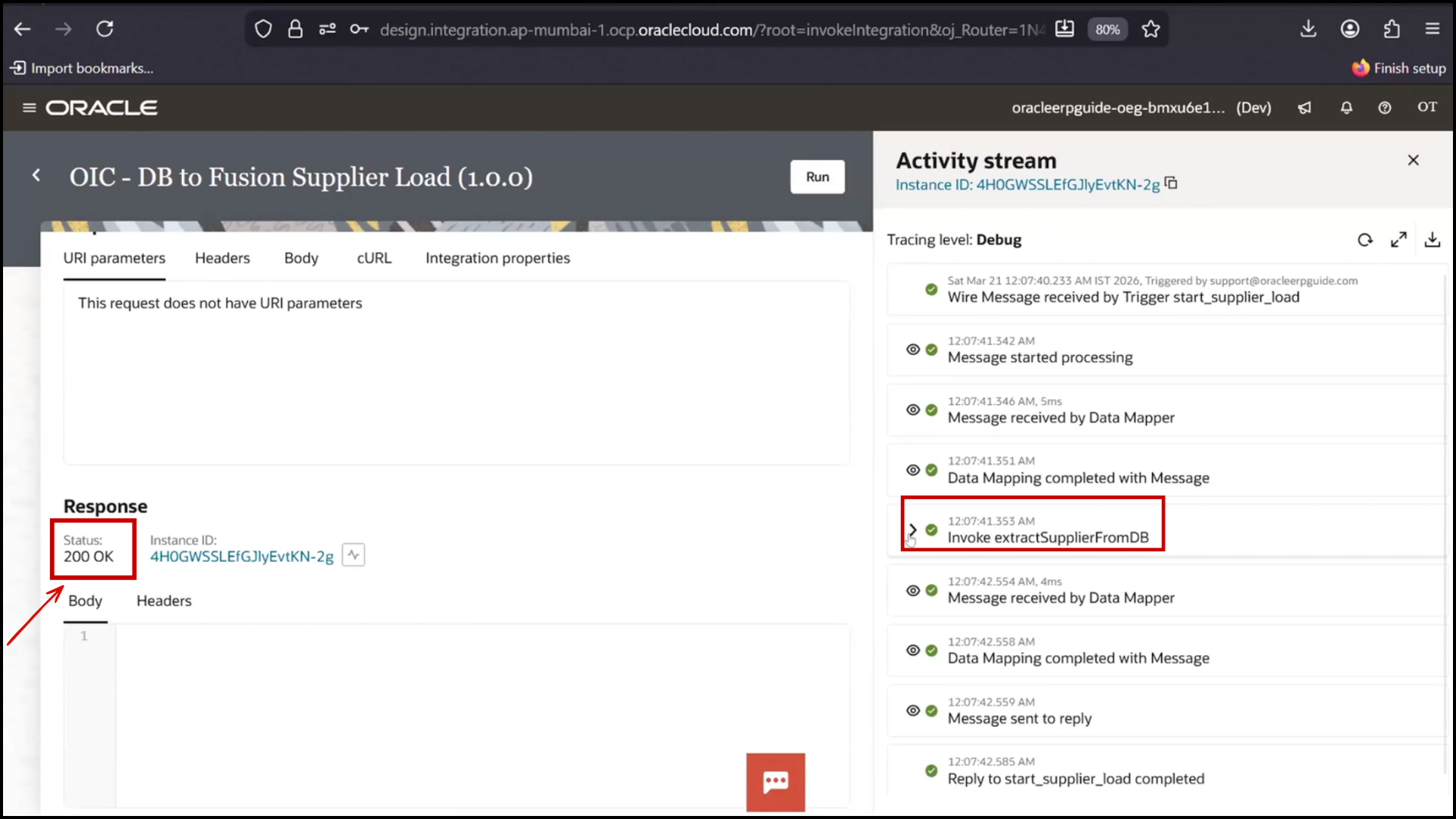The width and height of the screenshot is (1456, 819).
Task: Bookmark this page with the star icon
Action: [x=1151, y=30]
